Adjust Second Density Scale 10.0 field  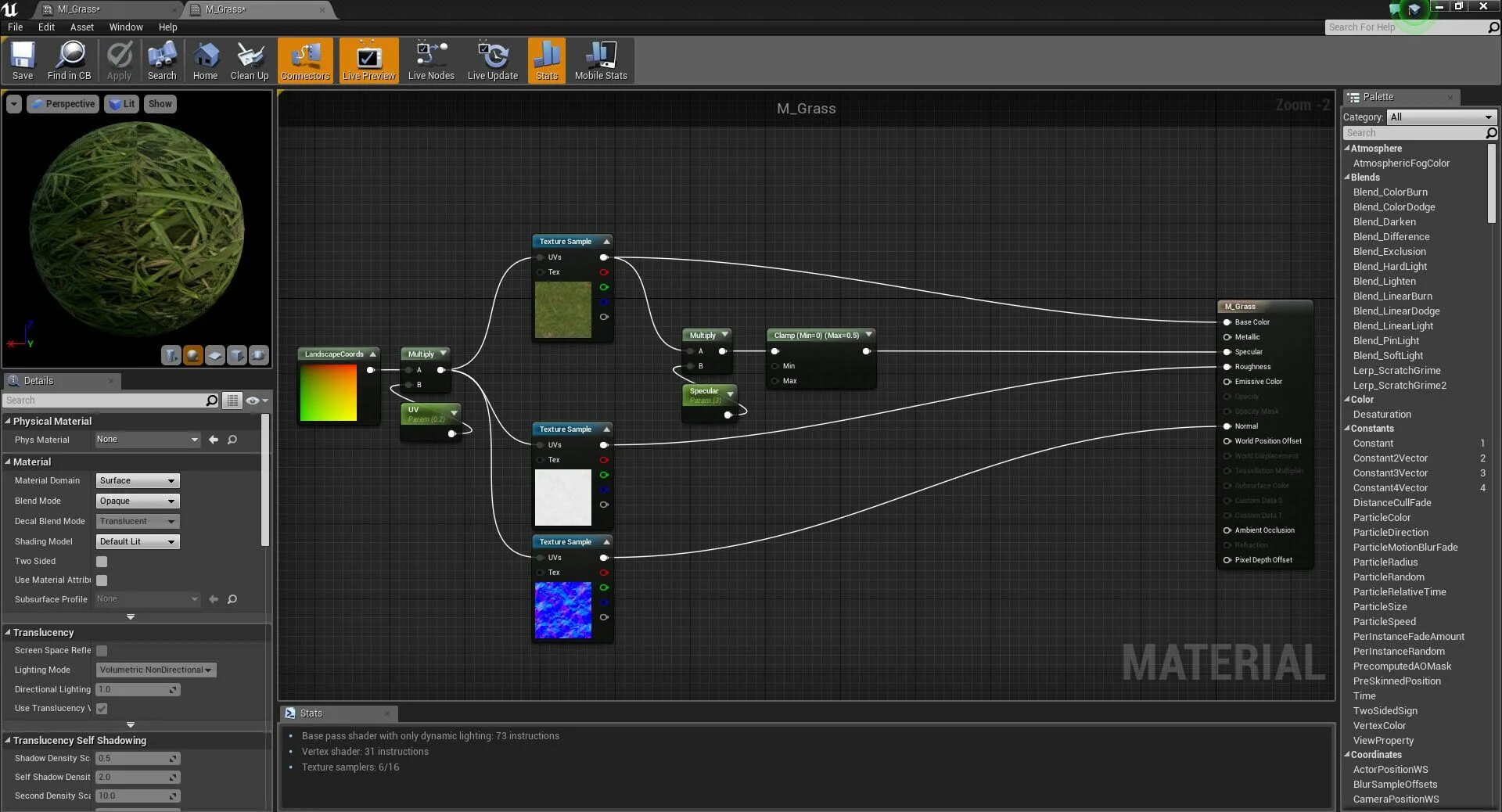(138, 796)
